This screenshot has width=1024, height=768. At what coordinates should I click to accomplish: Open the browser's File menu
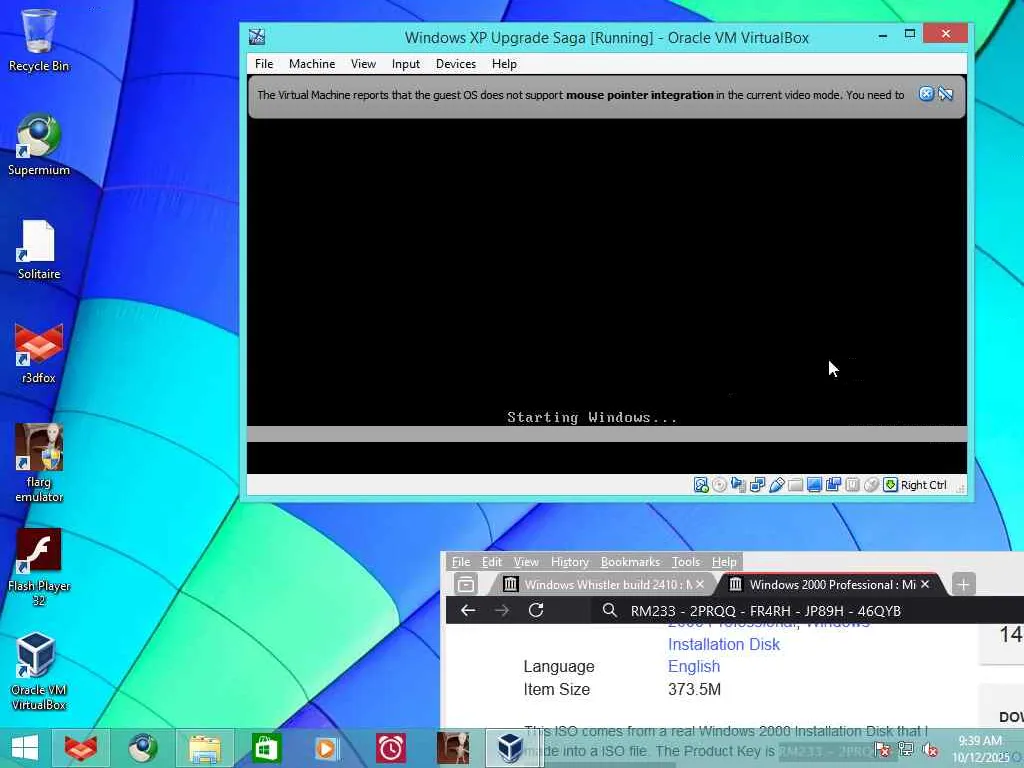pos(461,562)
